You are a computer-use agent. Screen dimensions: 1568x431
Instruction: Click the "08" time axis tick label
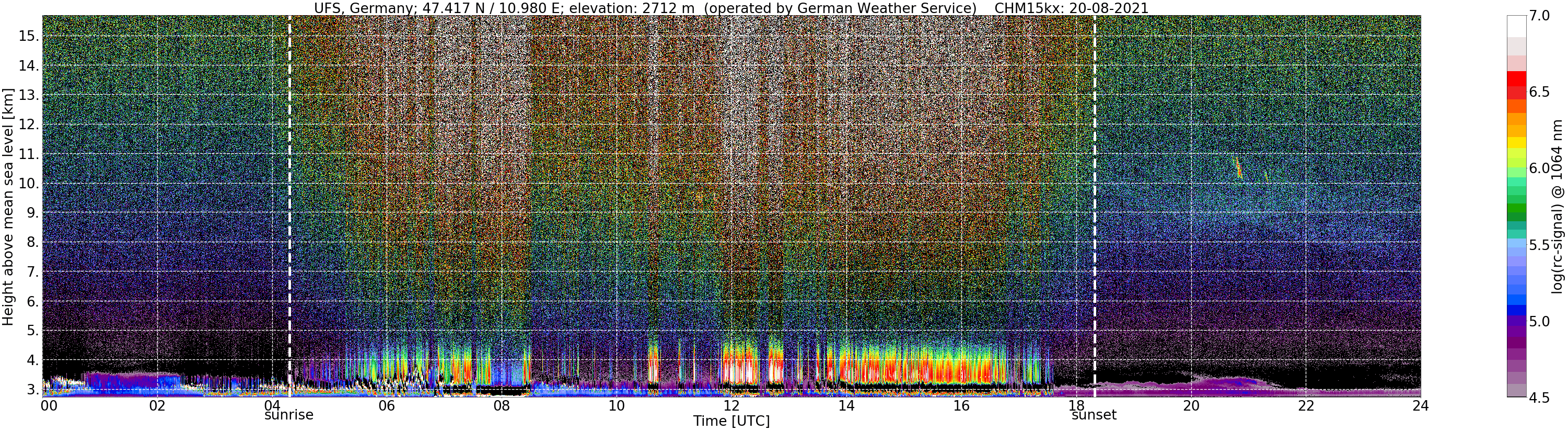pyautogui.click(x=502, y=405)
